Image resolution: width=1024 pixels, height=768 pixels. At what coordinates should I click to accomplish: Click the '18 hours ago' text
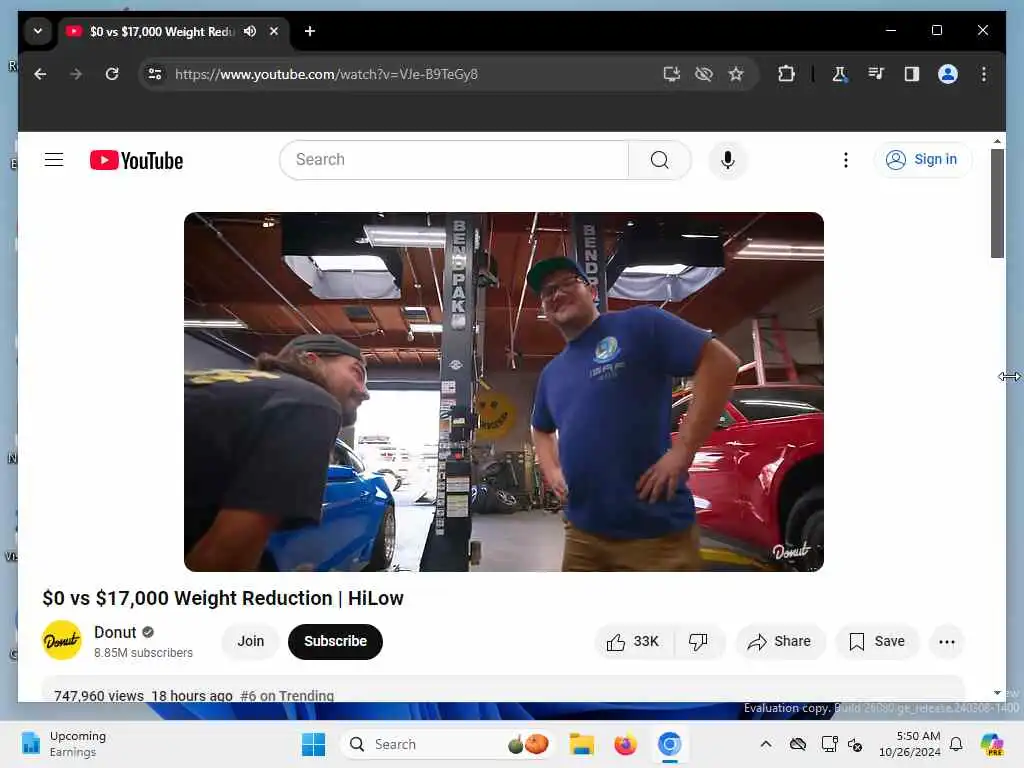click(192, 696)
